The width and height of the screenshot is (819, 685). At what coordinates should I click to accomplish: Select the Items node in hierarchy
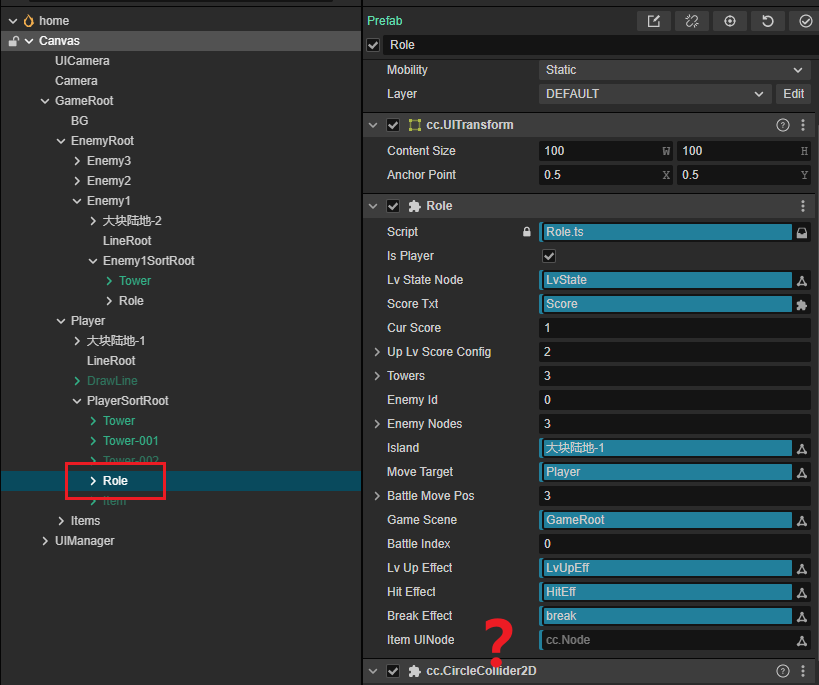(85, 521)
